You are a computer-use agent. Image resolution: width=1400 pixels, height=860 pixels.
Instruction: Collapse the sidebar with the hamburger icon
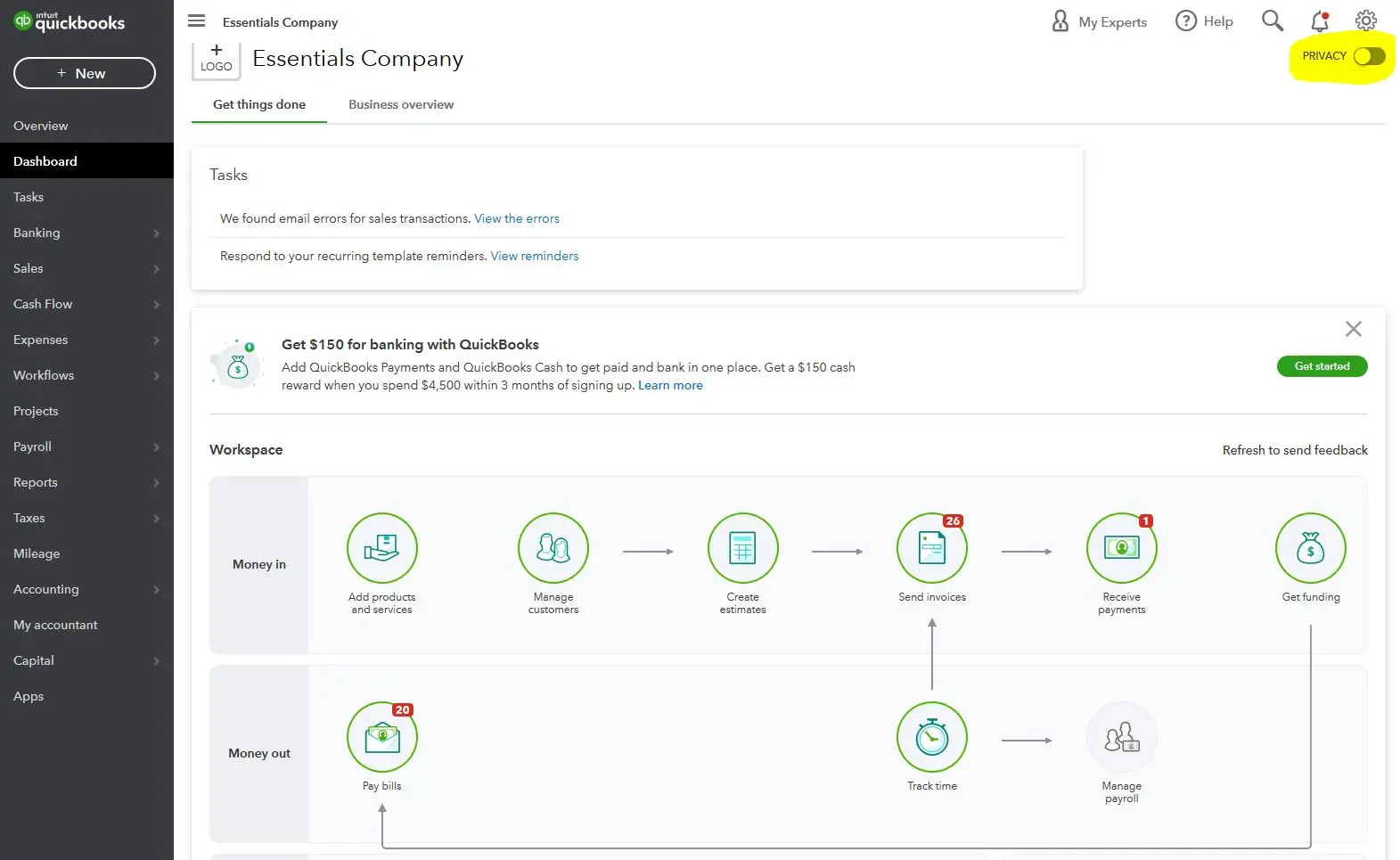[x=197, y=20]
